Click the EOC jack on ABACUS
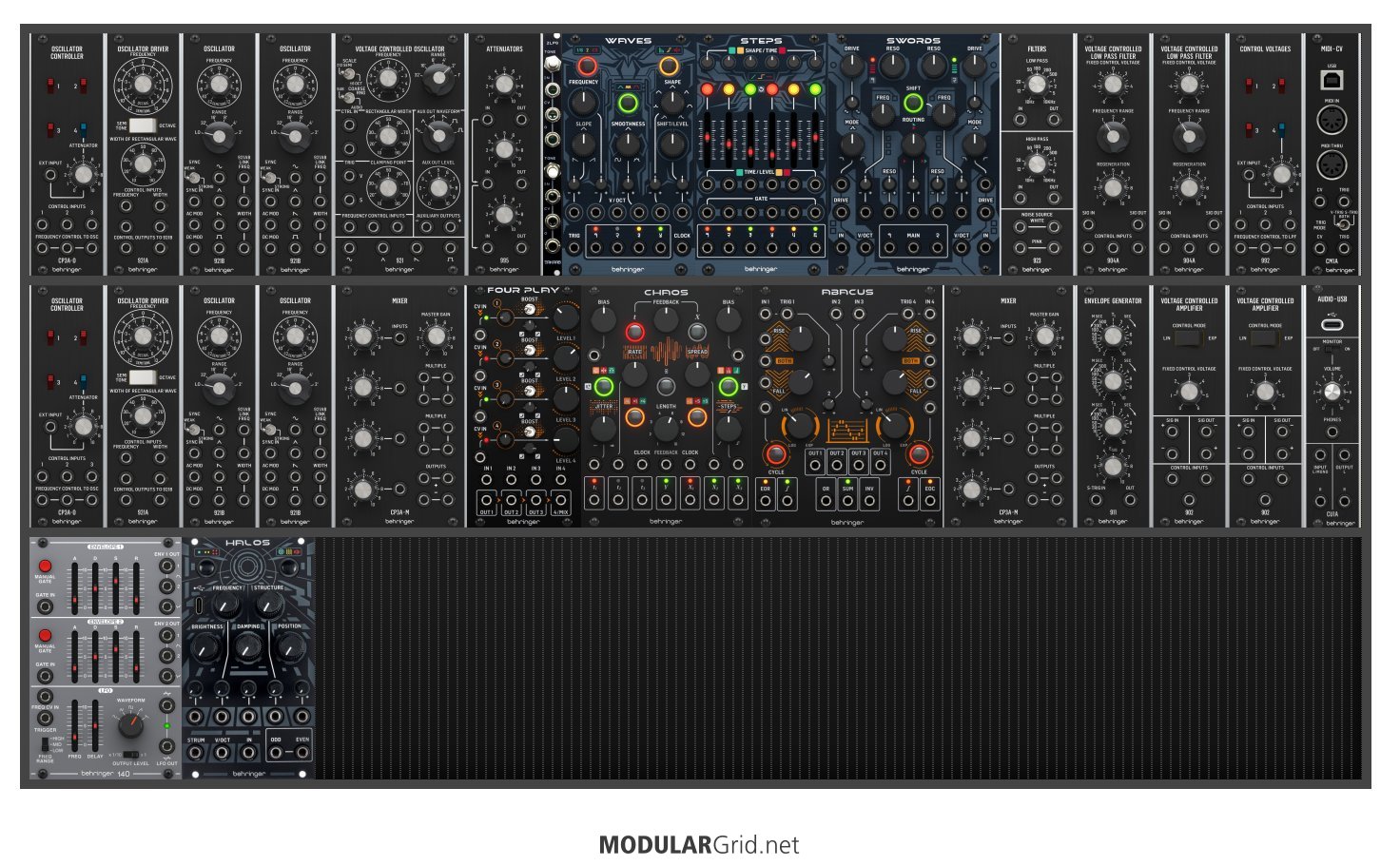This screenshot has width=1400, height=865. tap(929, 501)
